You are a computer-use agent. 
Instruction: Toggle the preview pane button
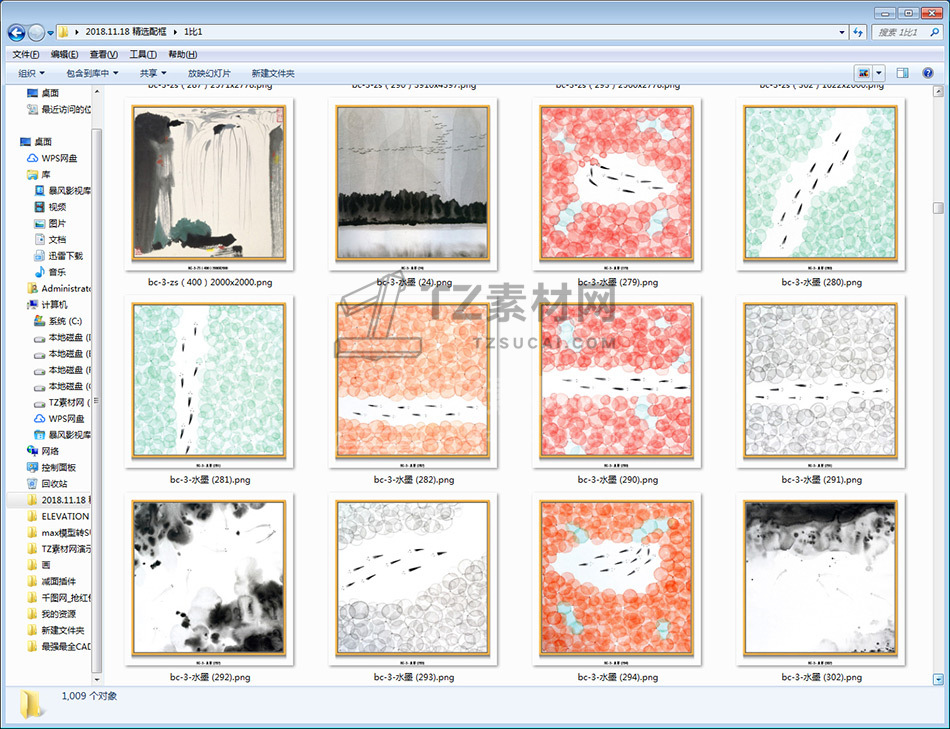coord(902,73)
